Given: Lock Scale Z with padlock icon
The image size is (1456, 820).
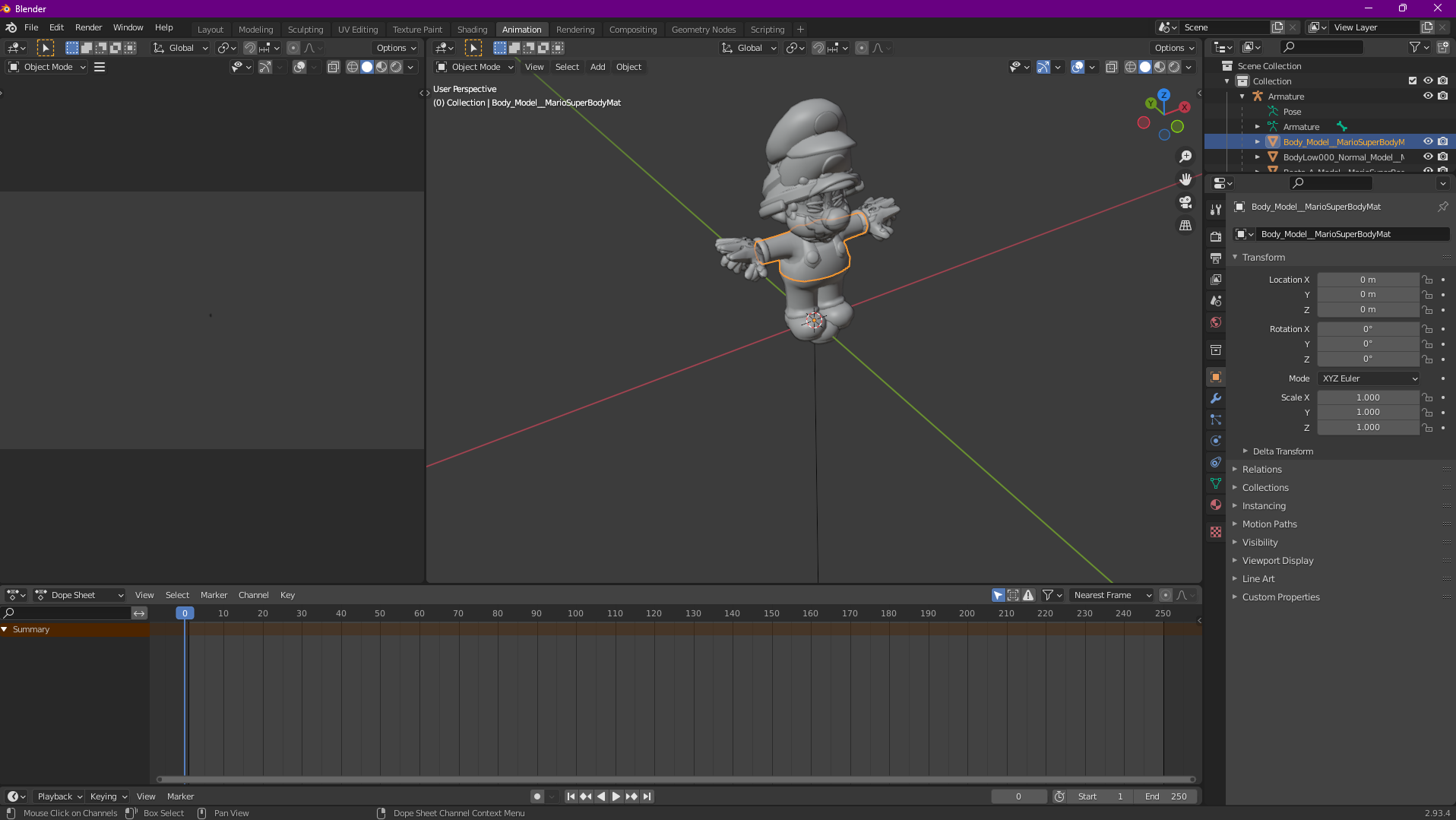Looking at the screenshot, I should pyautogui.click(x=1427, y=428).
